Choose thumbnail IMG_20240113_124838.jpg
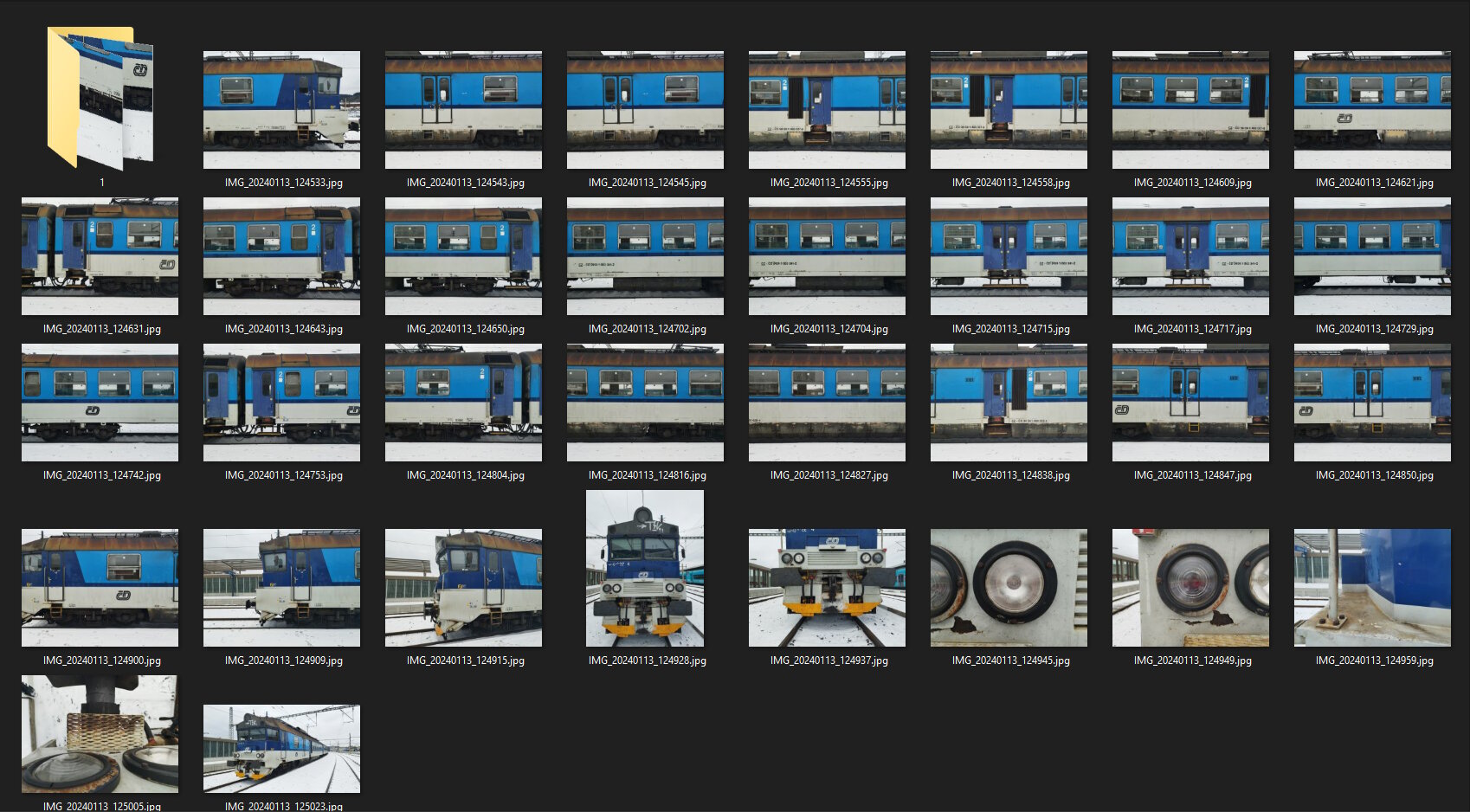This screenshot has height=812, width=1470. point(1009,403)
